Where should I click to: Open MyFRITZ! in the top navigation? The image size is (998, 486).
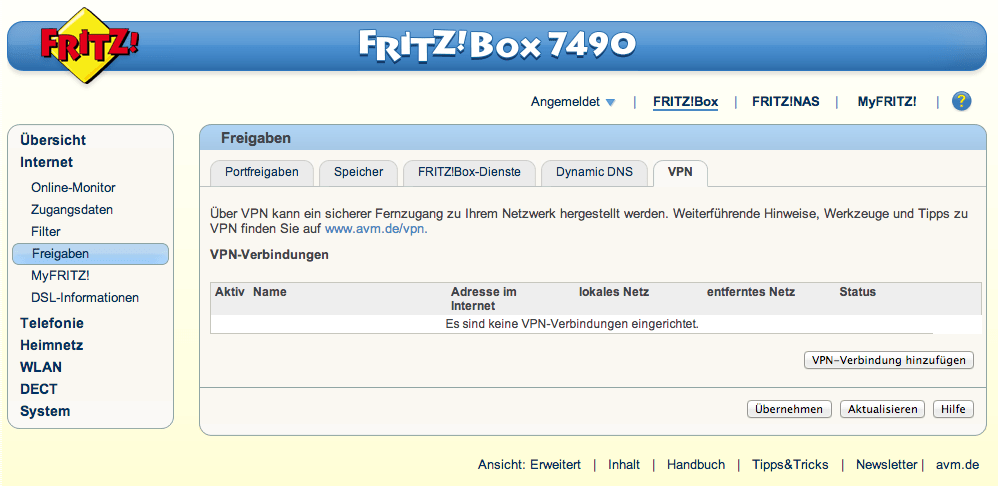click(x=887, y=102)
